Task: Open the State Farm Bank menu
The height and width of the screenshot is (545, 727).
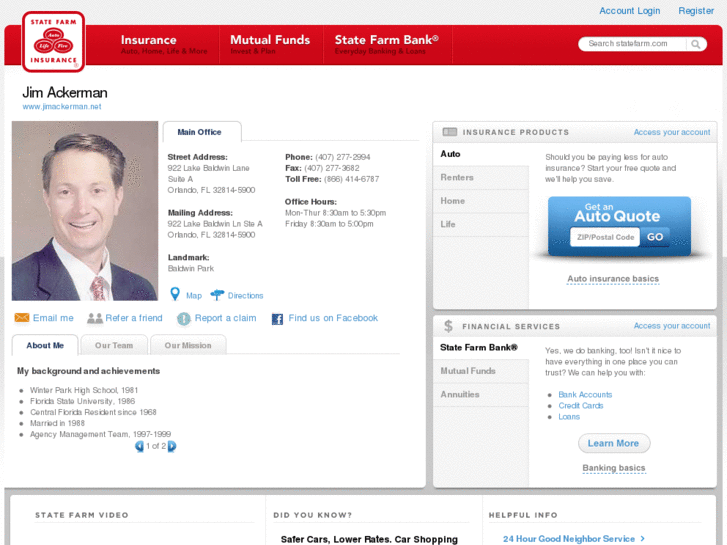Action: 387,45
